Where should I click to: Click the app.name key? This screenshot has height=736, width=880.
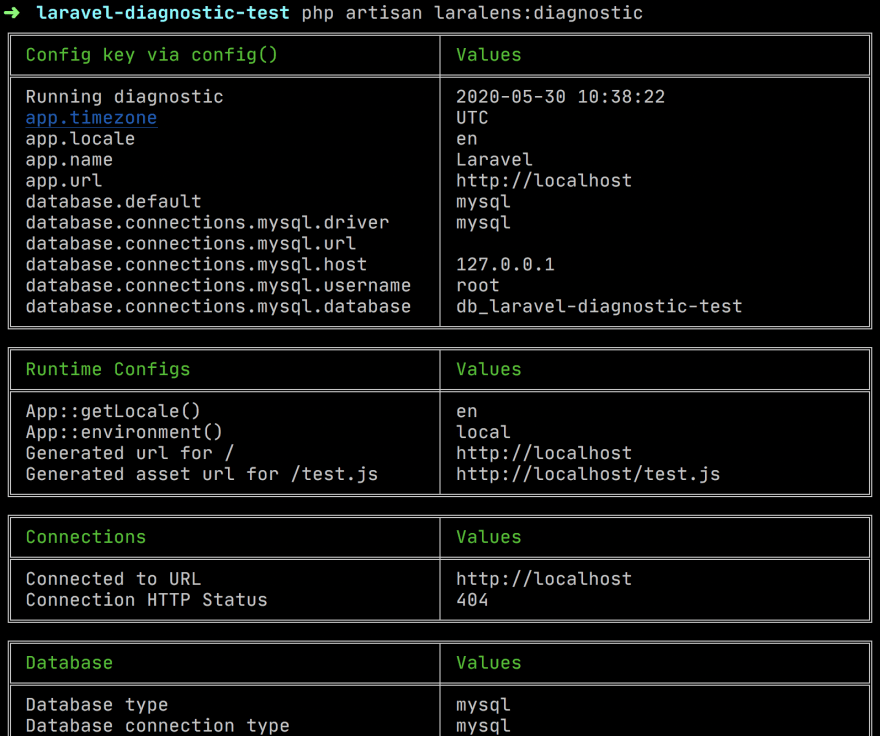pyautogui.click(x=69, y=160)
